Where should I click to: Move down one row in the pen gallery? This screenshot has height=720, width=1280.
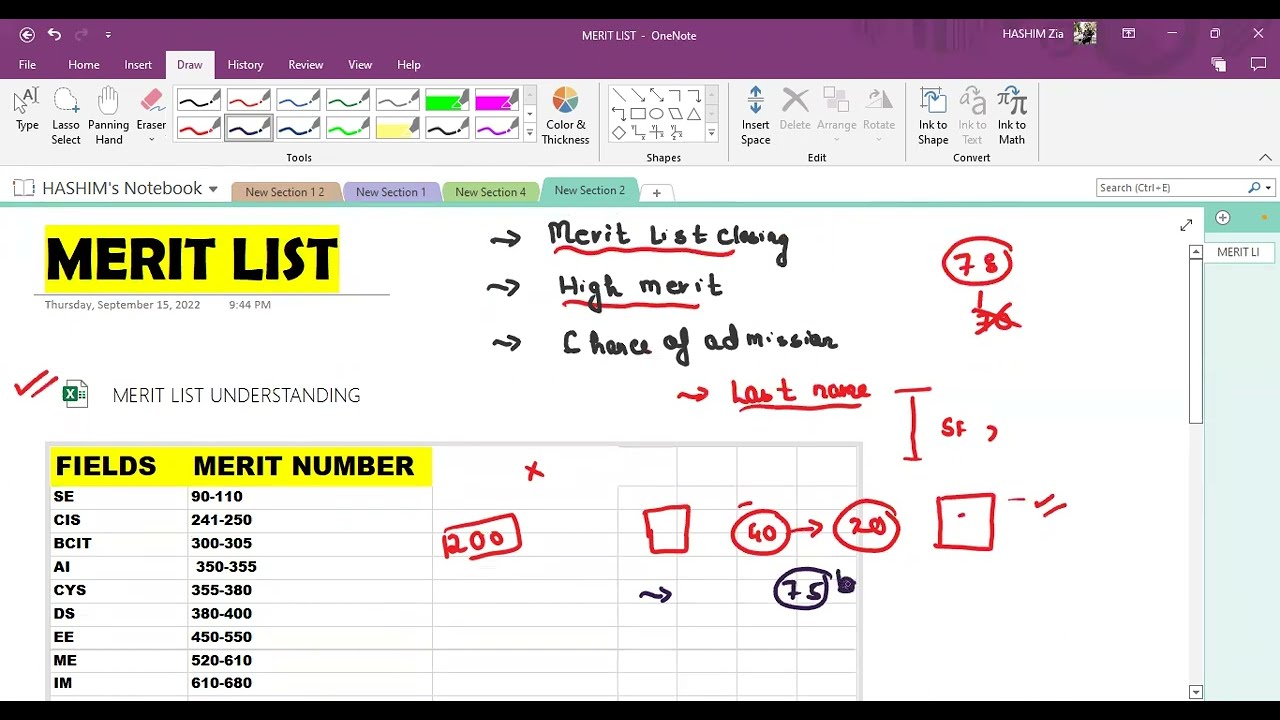(529, 114)
